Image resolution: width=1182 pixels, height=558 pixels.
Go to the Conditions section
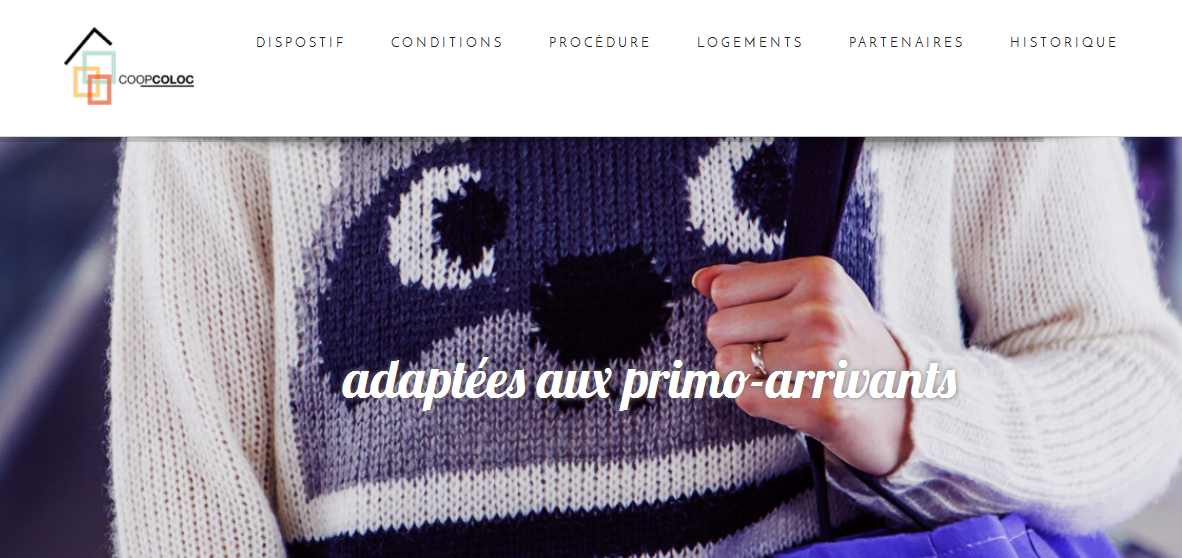click(446, 42)
